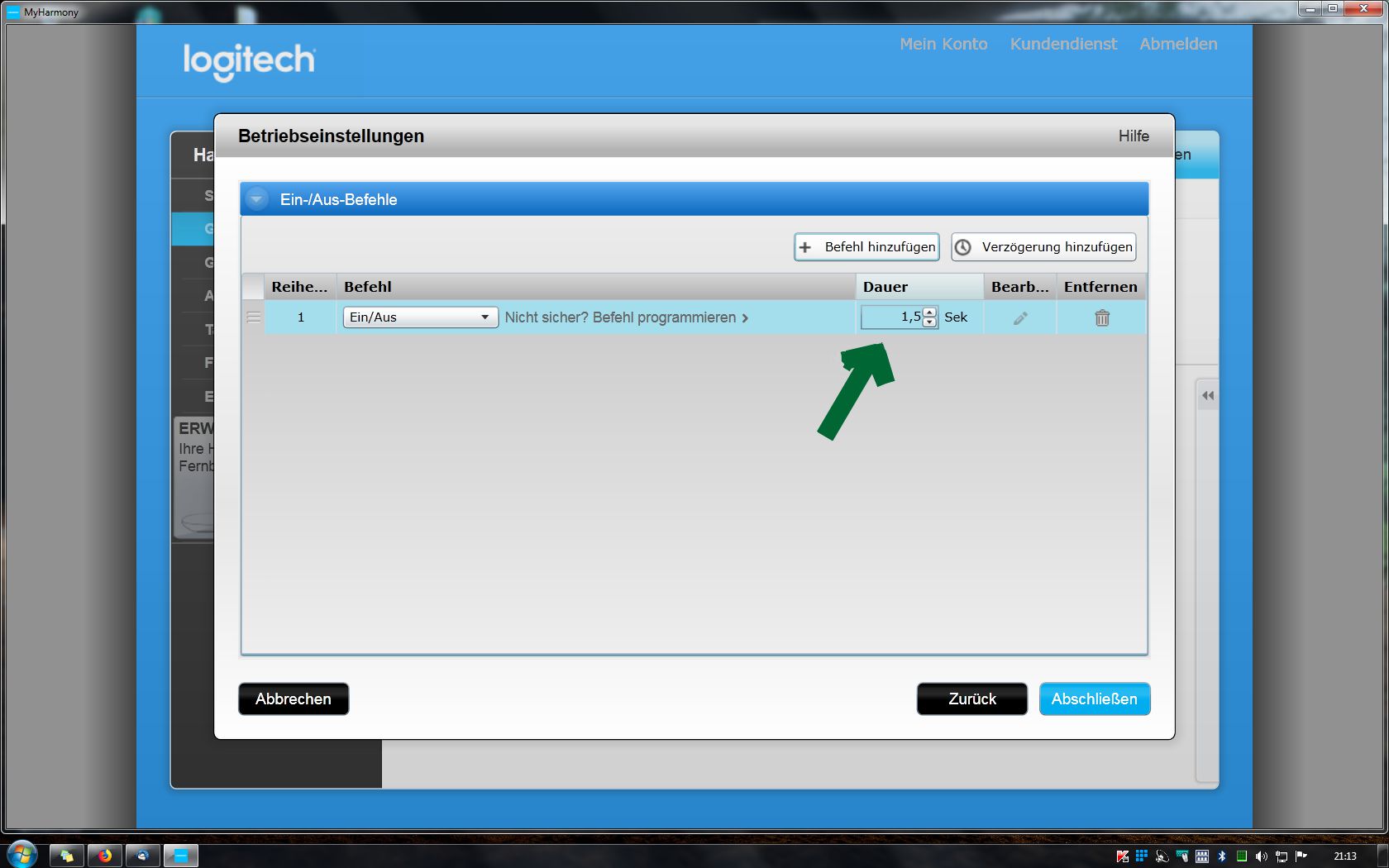Image resolution: width=1389 pixels, height=868 pixels.
Task: Click the Abschließen button
Action: (x=1094, y=699)
